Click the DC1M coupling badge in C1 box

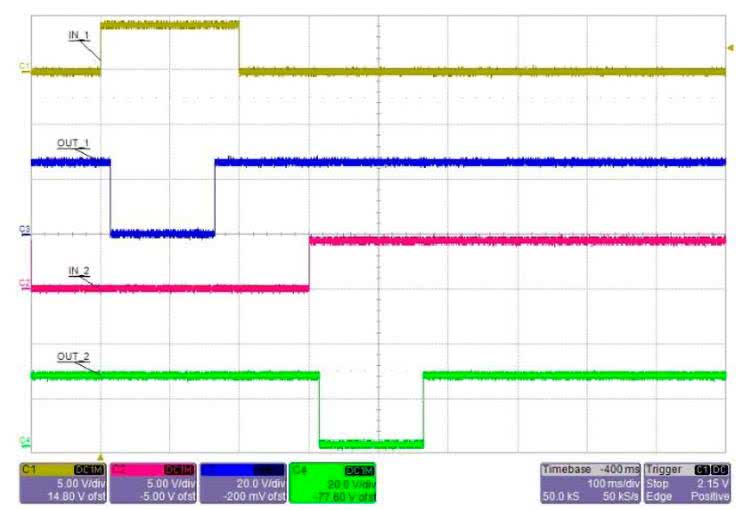pyautogui.click(x=87, y=469)
